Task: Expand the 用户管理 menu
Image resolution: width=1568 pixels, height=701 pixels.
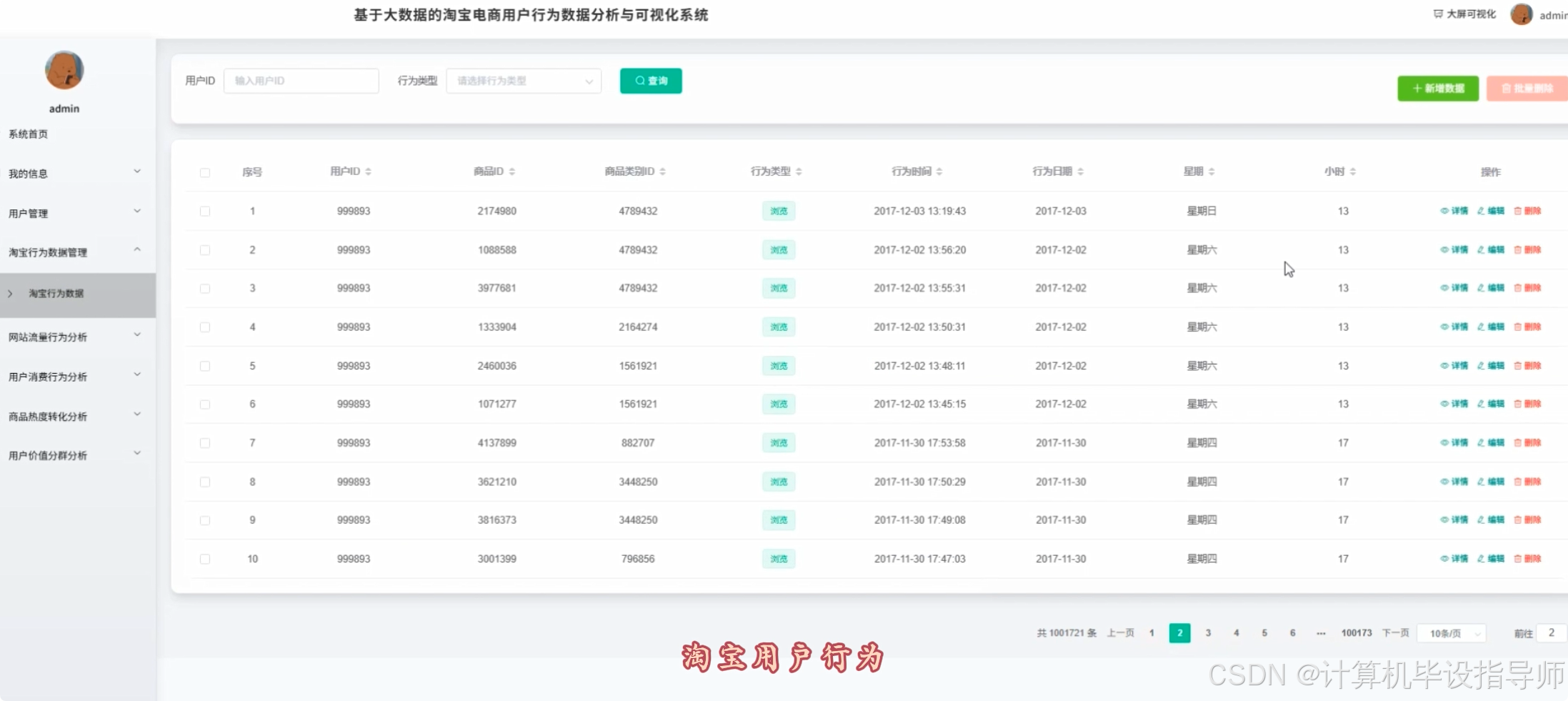Action: pos(77,213)
